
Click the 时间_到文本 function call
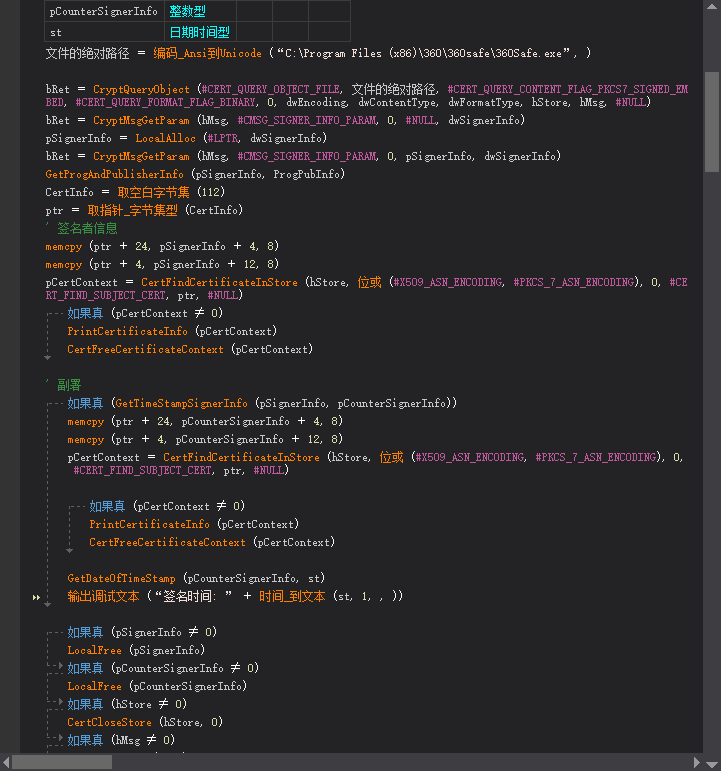click(x=292, y=596)
